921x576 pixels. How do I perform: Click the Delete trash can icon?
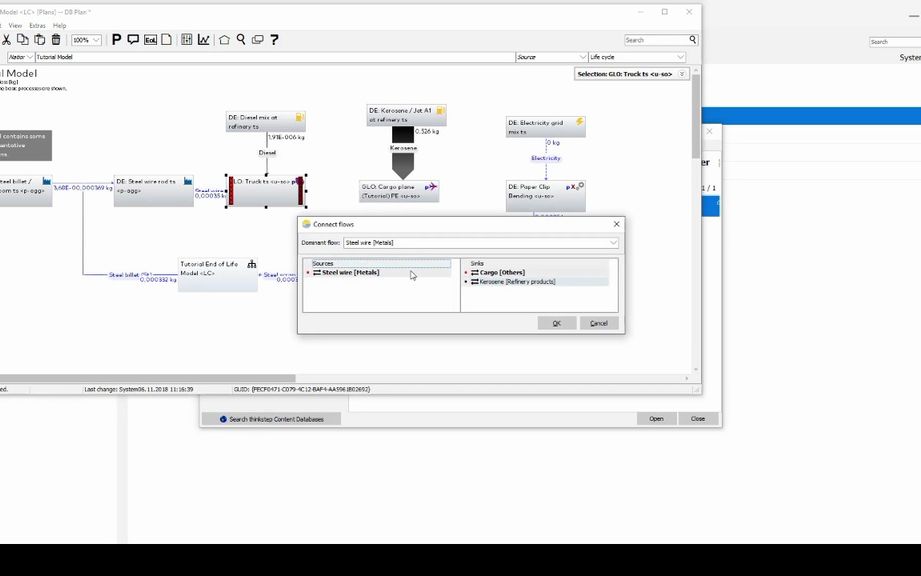tap(56, 39)
